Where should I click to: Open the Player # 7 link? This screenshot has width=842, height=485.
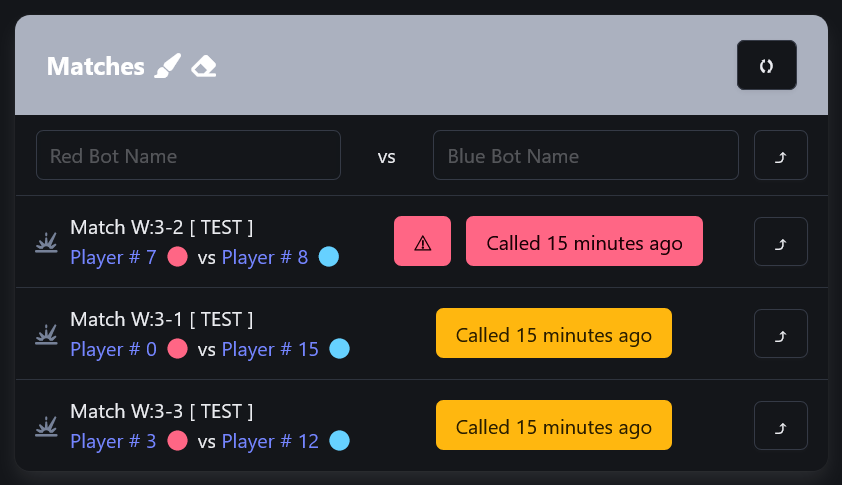tap(113, 257)
